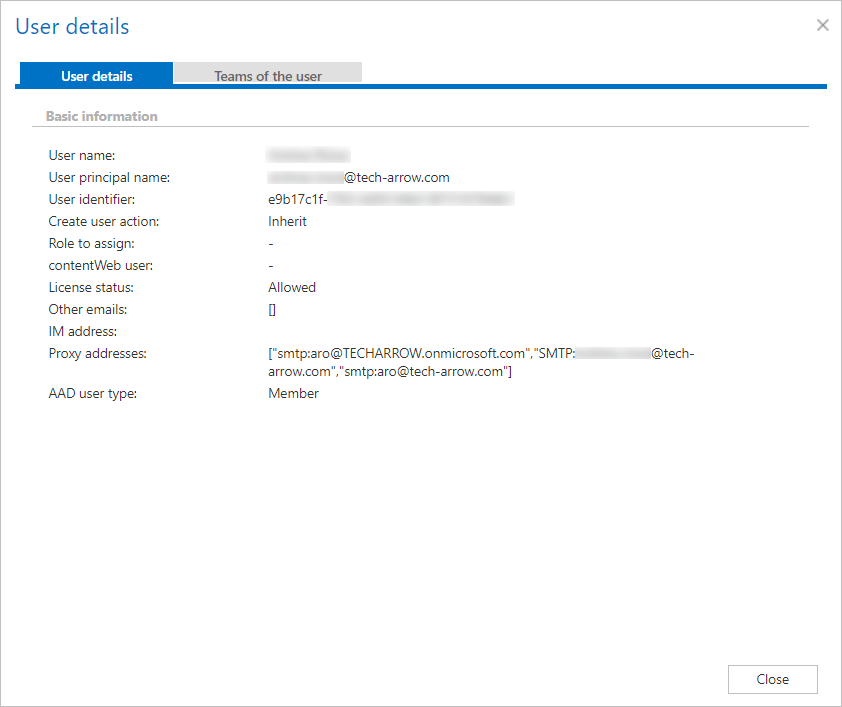Click the AAD user type label

93,393
